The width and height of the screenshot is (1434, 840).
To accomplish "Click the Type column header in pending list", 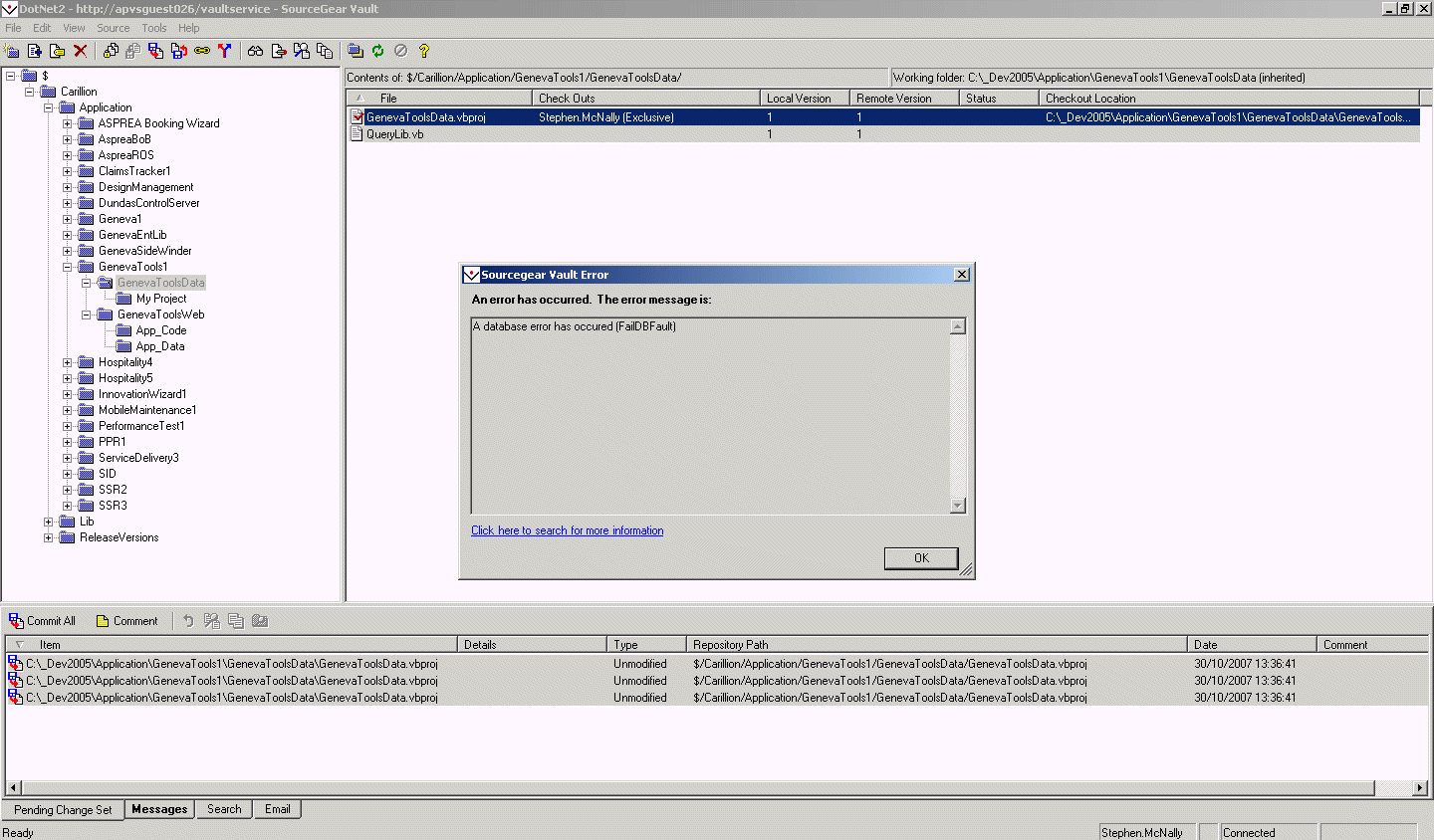I will click(646, 645).
